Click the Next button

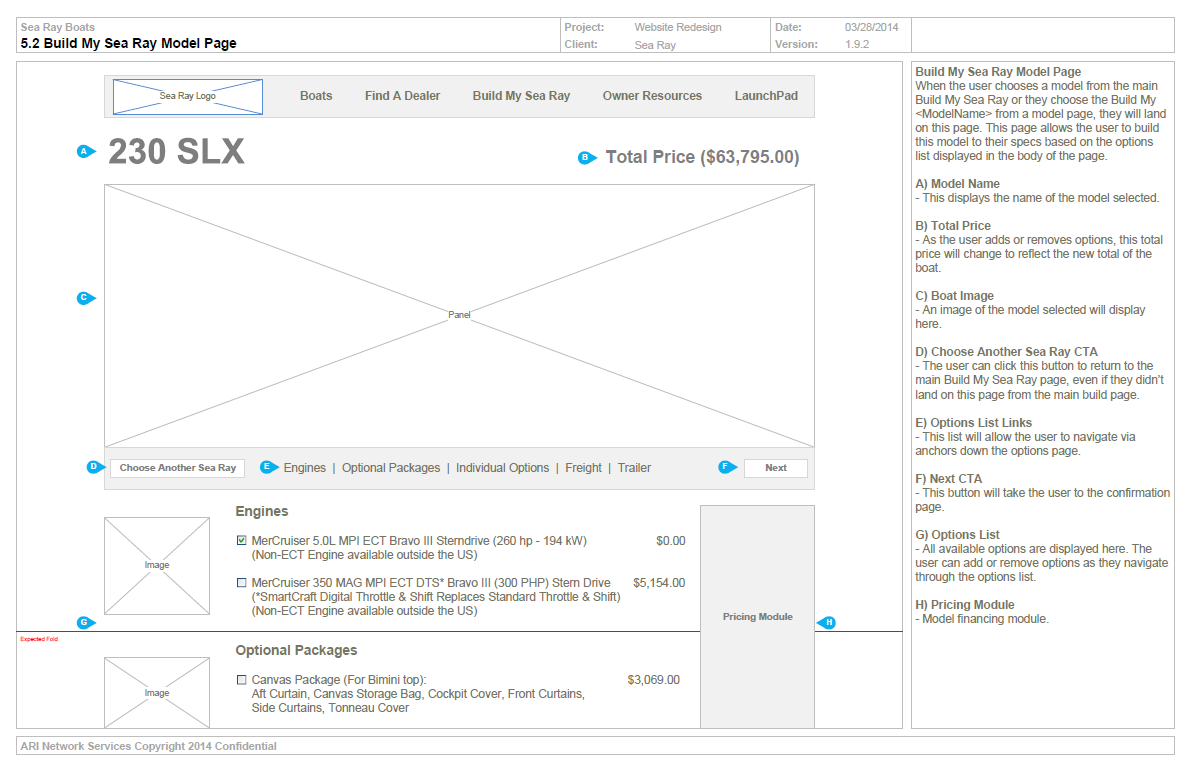point(776,468)
